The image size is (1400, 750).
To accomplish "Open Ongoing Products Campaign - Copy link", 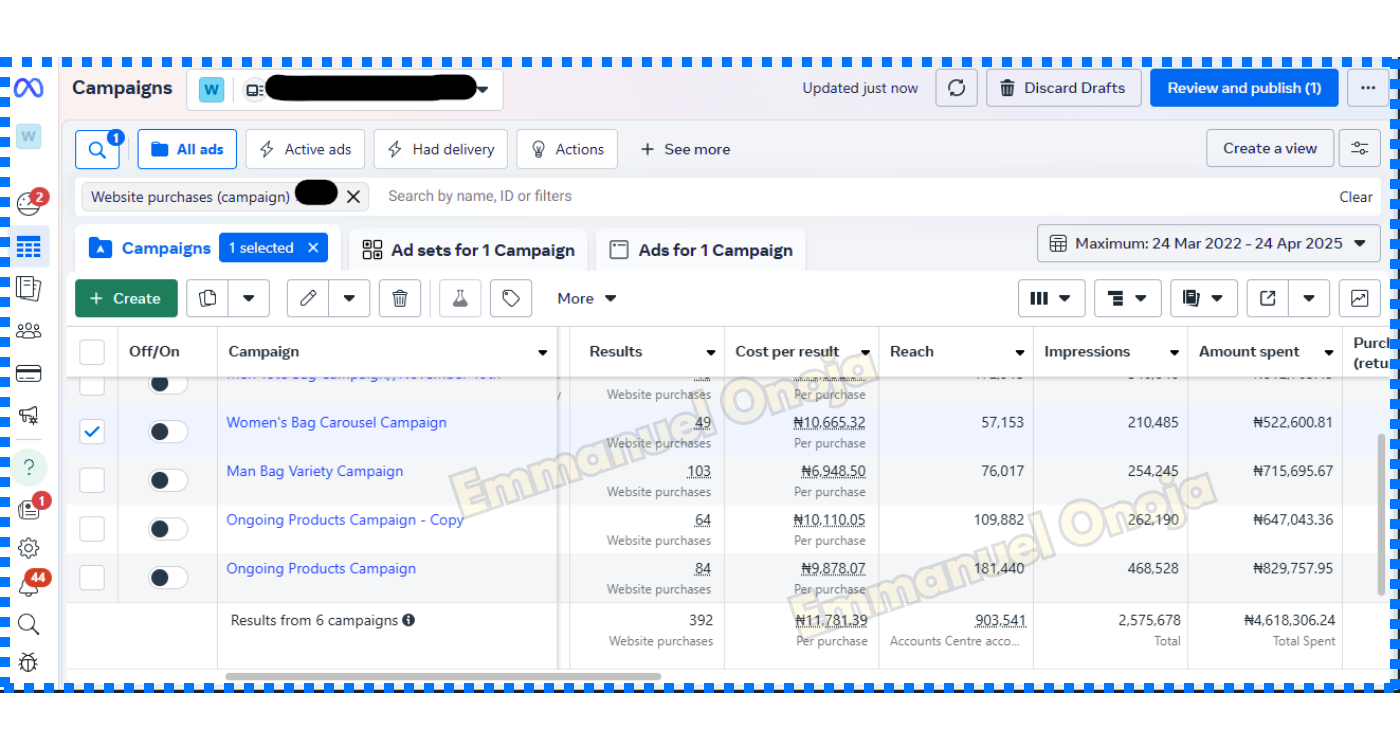I will pos(344,520).
